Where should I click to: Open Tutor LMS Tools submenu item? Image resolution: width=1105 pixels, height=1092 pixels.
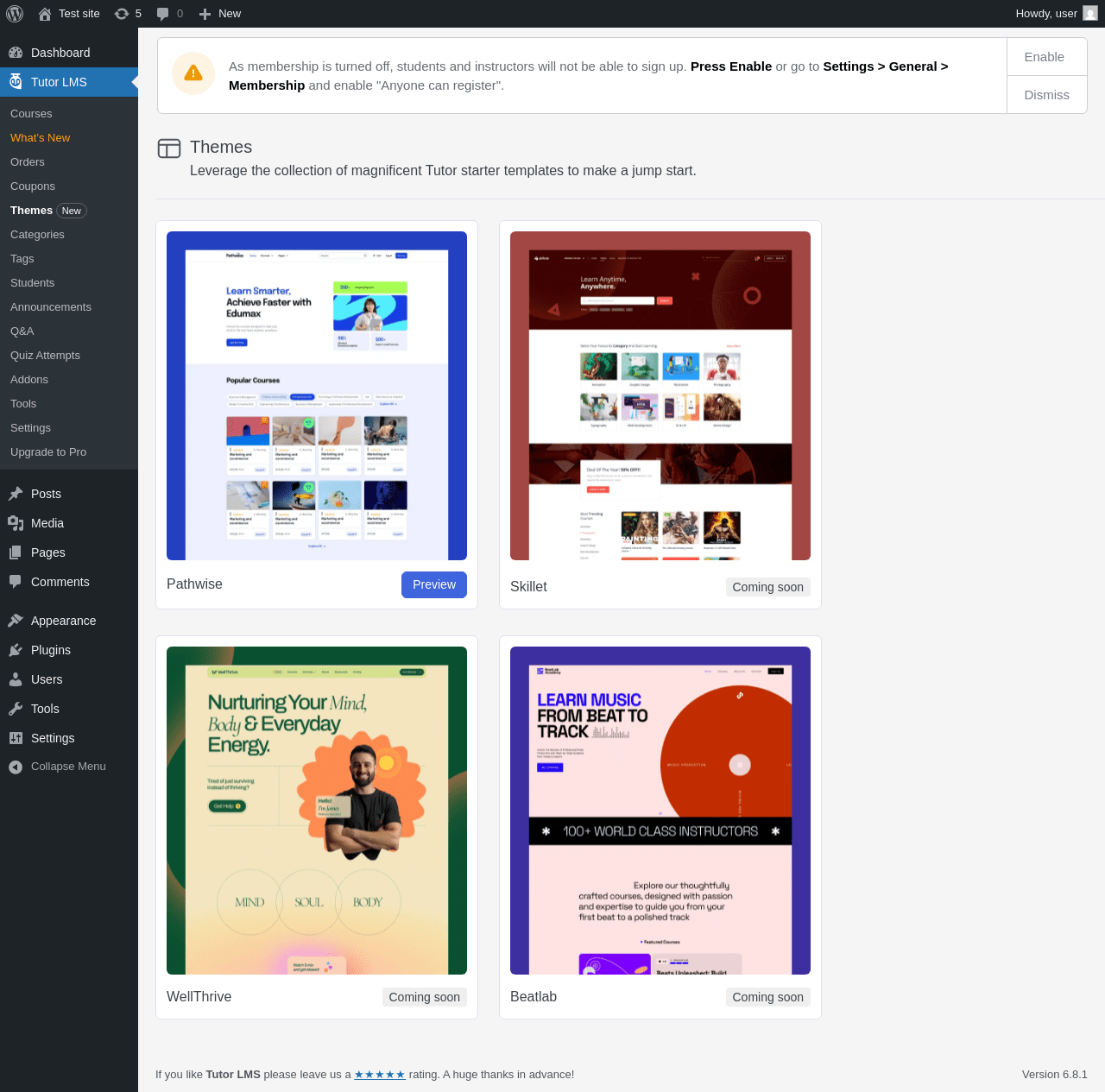(x=23, y=404)
